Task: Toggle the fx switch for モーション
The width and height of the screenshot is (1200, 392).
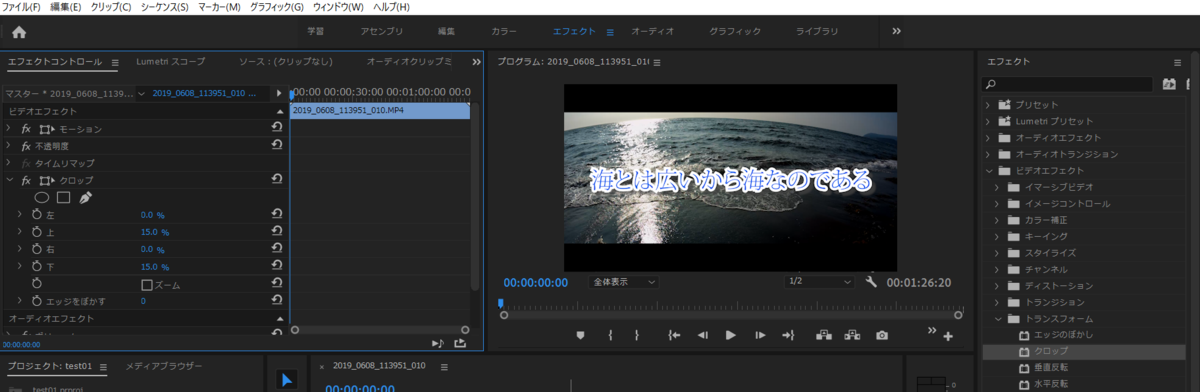Action: [x=26, y=129]
